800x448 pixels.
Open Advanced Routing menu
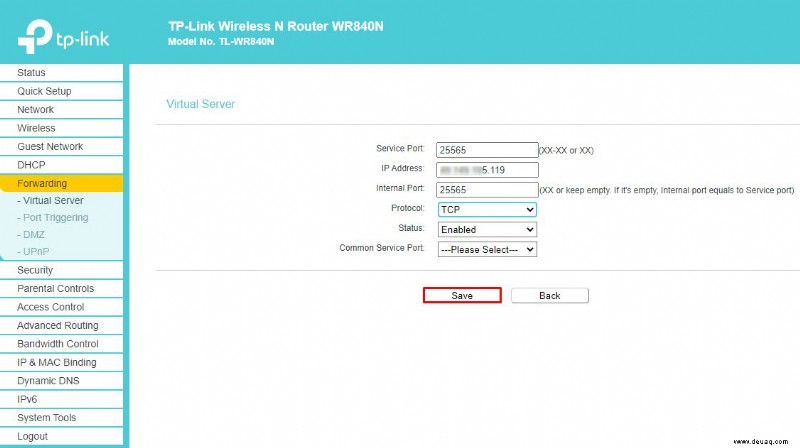point(61,325)
